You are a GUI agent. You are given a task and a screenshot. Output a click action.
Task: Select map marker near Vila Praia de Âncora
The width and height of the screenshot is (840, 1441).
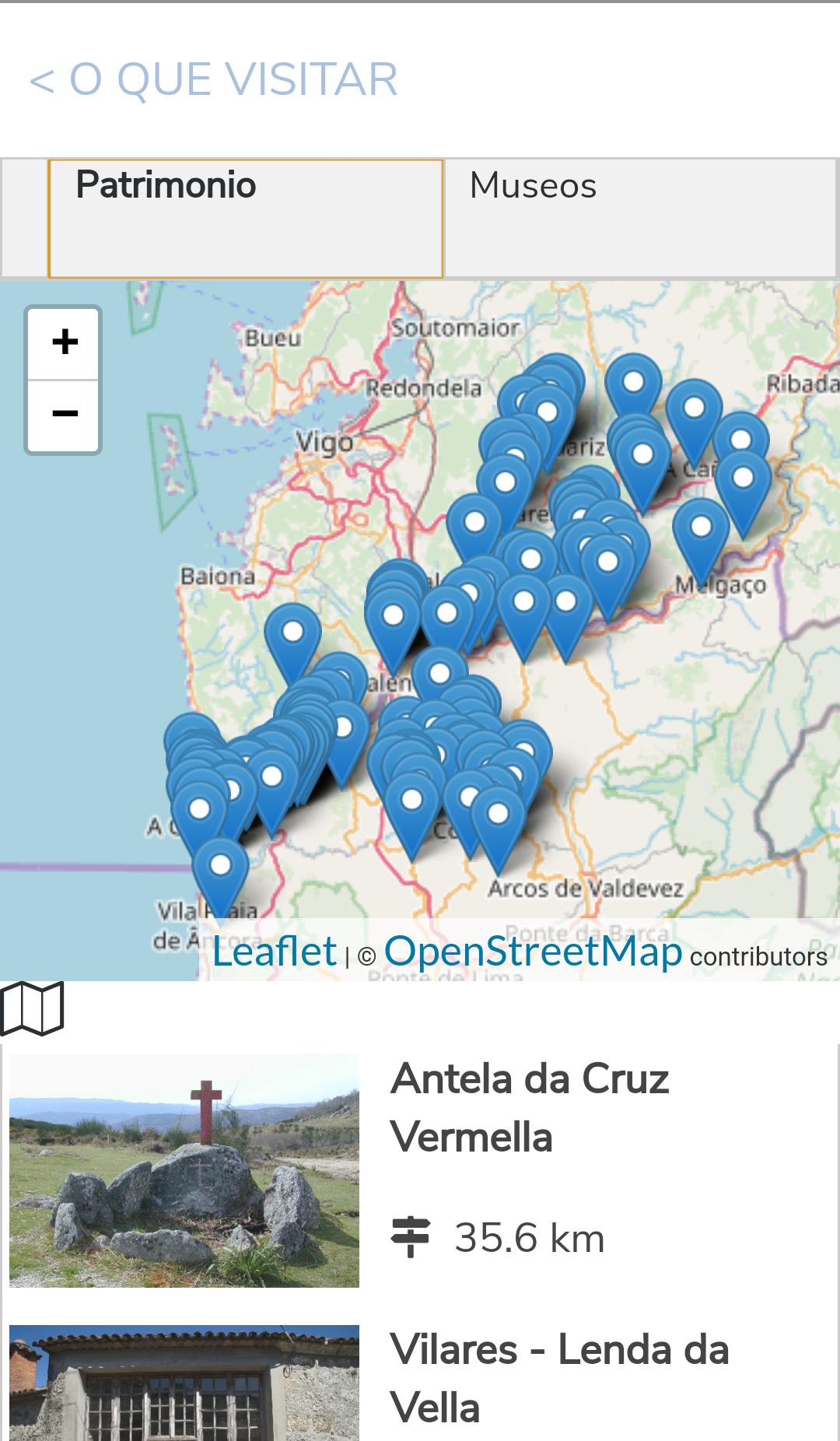pos(221,879)
